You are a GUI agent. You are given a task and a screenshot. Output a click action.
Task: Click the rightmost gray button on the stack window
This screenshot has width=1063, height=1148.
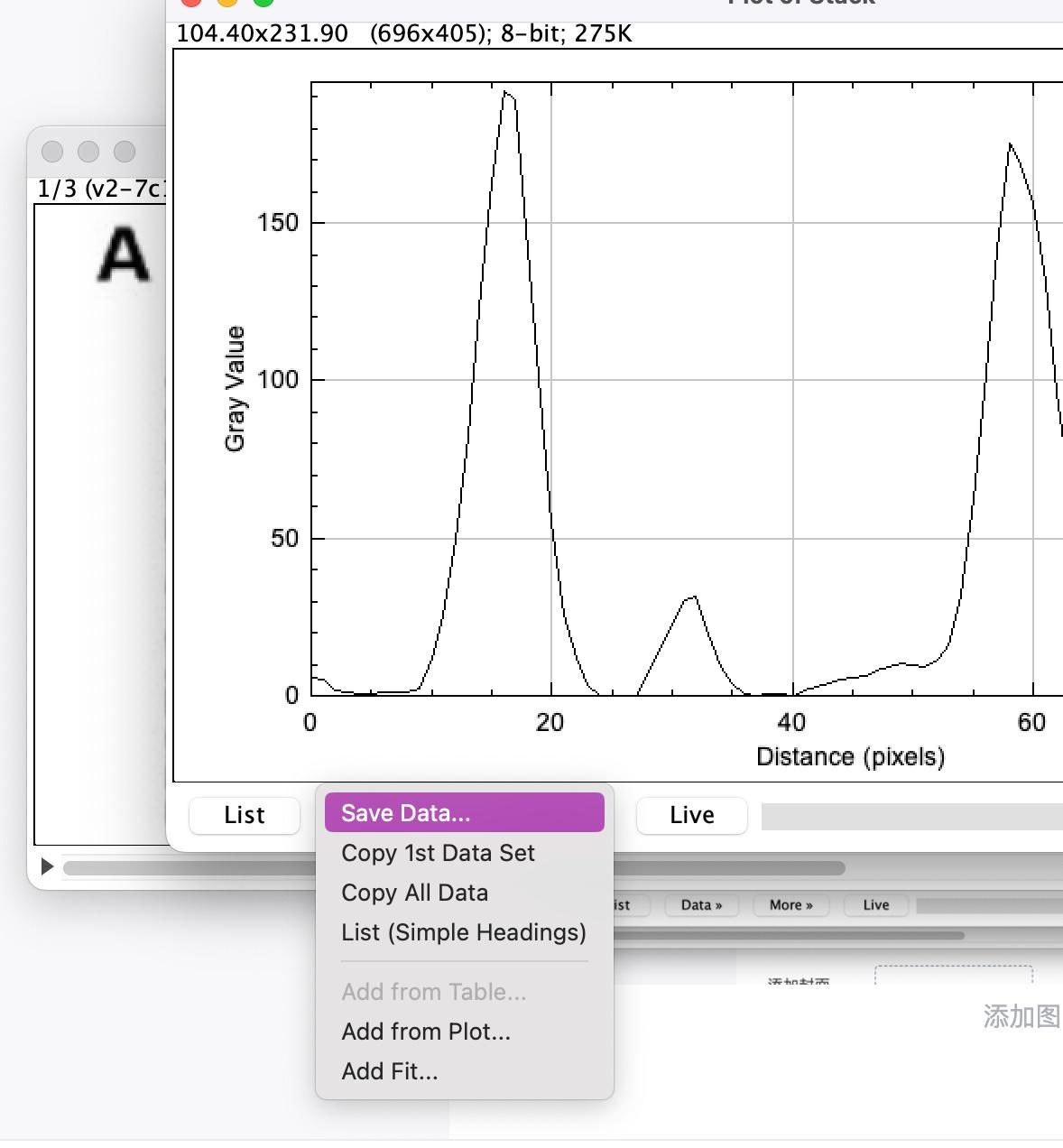point(125,152)
